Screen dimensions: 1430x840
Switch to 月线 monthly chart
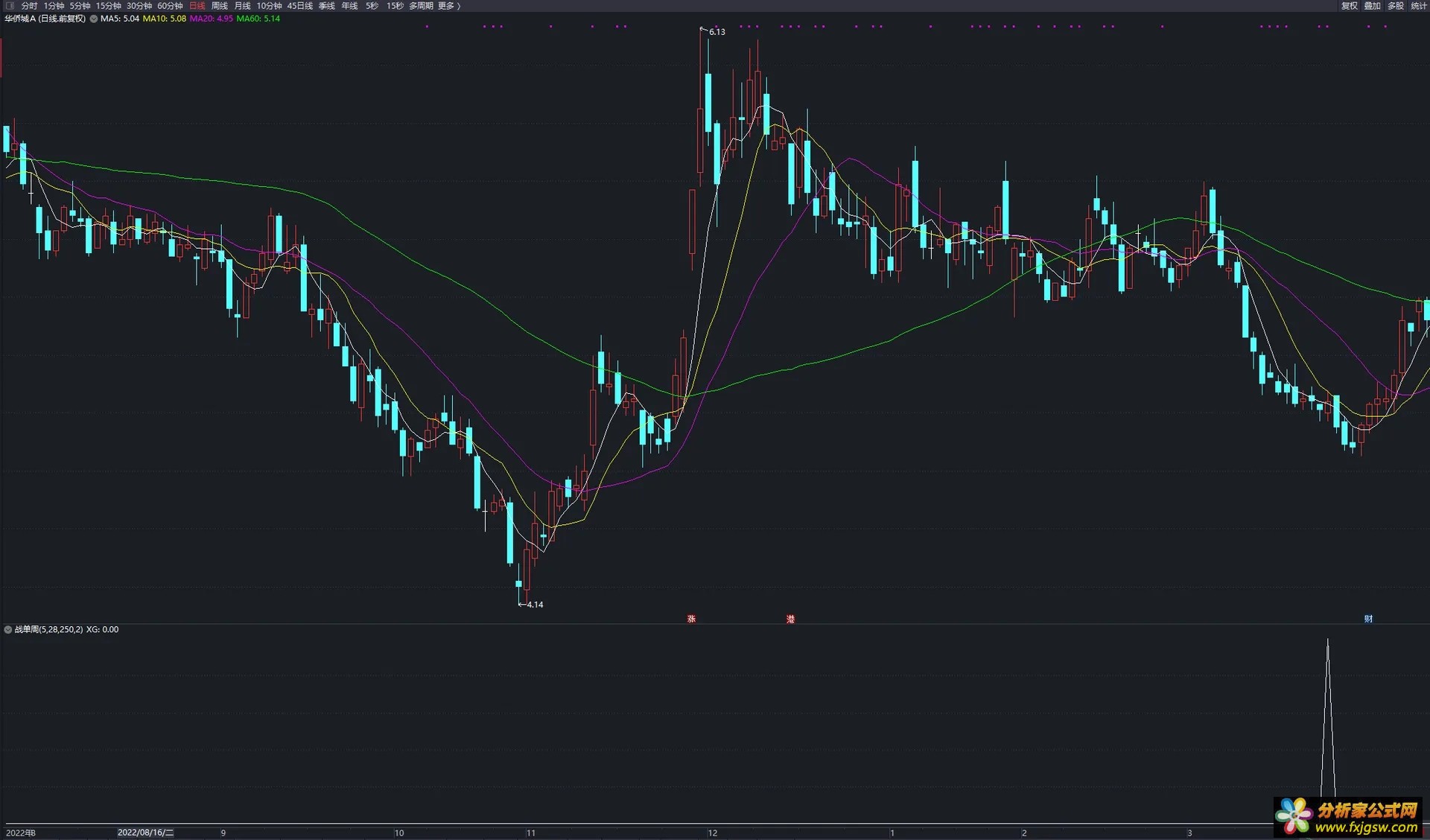pyautogui.click(x=243, y=6)
